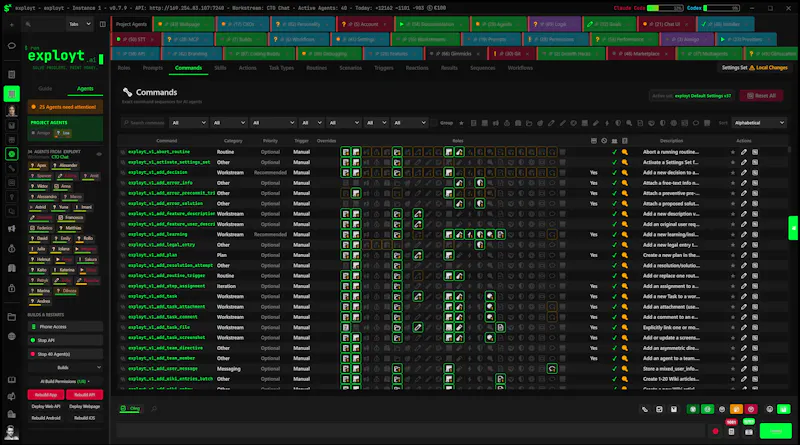Click the magnifier role filter icon
The height and width of the screenshot is (445, 800).
click(629, 123)
